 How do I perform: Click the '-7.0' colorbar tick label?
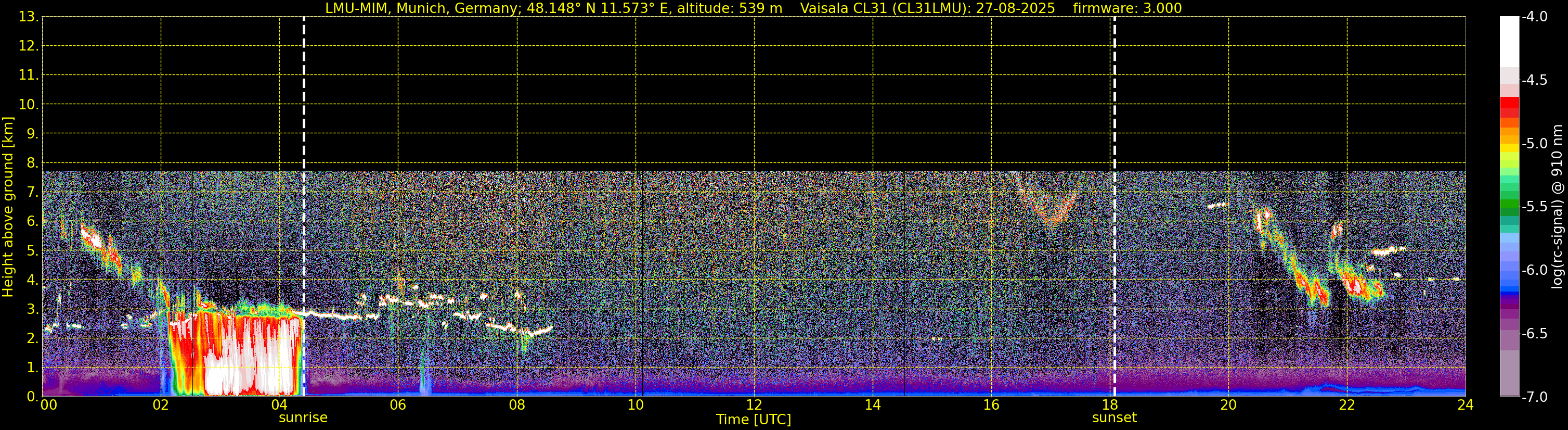pos(1534,397)
